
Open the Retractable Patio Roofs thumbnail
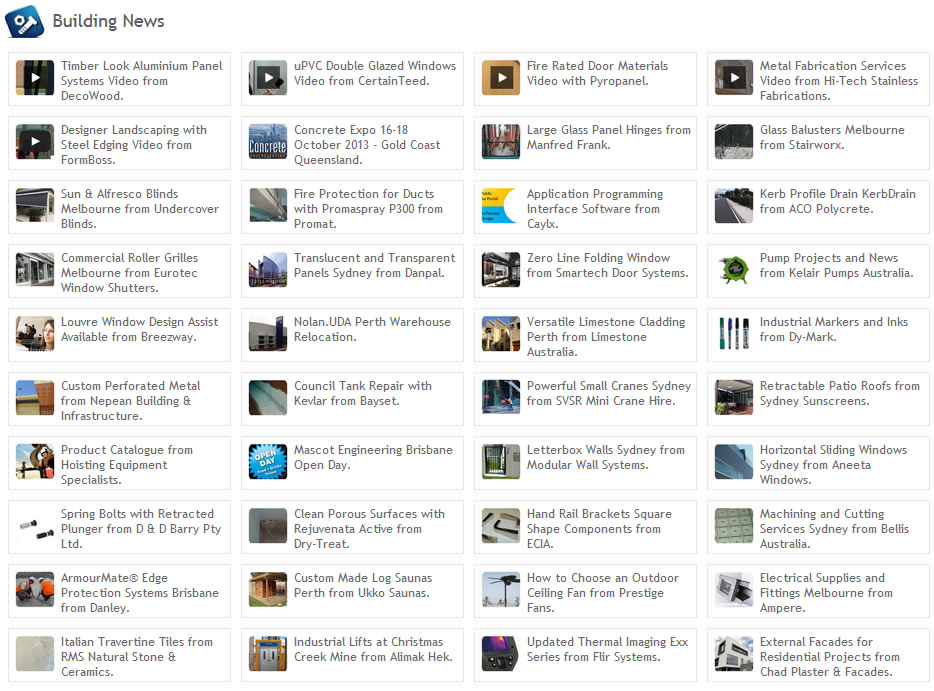point(734,398)
